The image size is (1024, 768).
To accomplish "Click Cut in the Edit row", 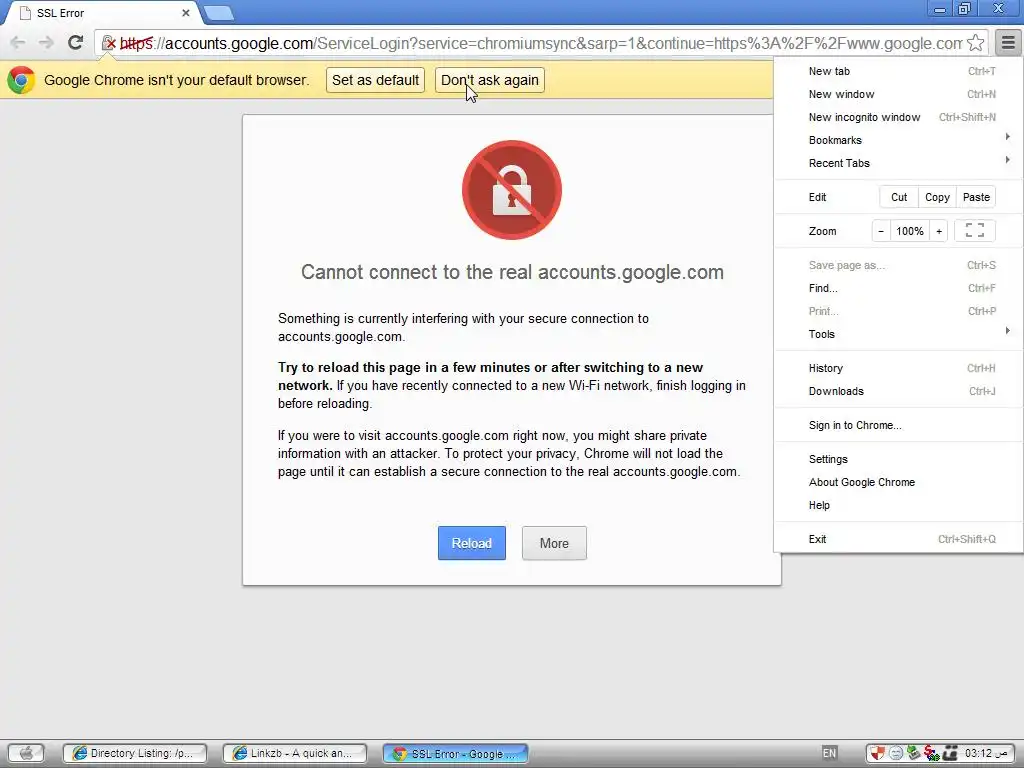I will click(x=899, y=197).
